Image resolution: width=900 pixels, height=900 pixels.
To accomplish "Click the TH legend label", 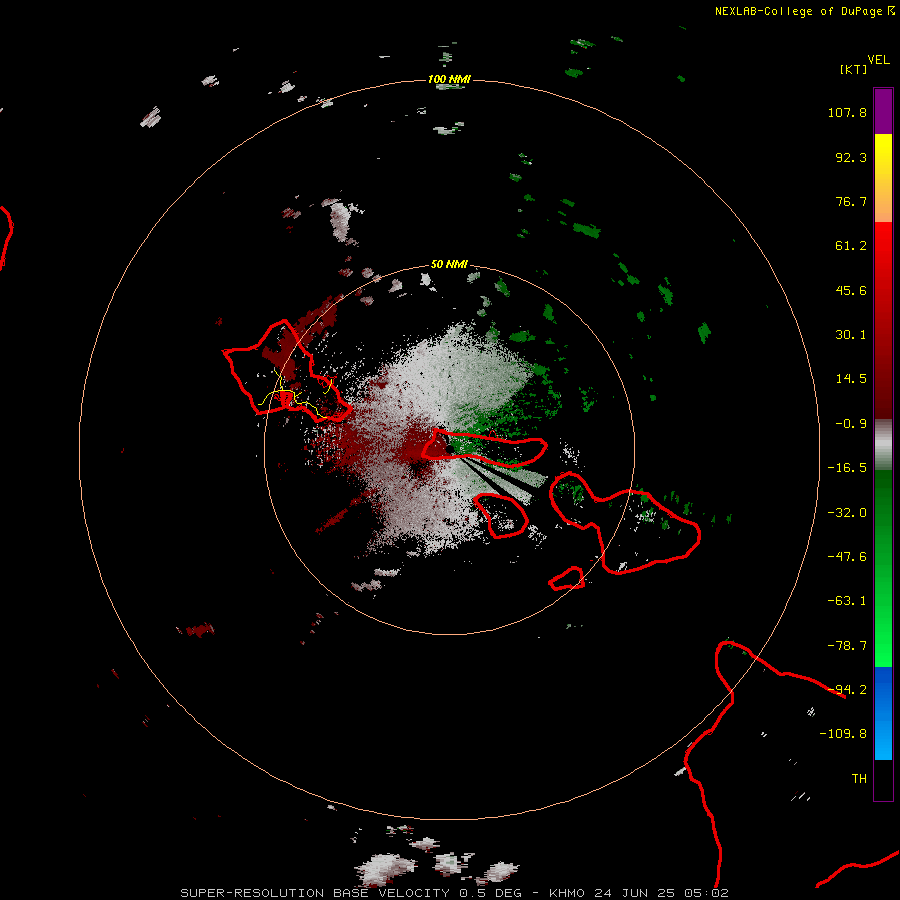I will coord(859,779).
